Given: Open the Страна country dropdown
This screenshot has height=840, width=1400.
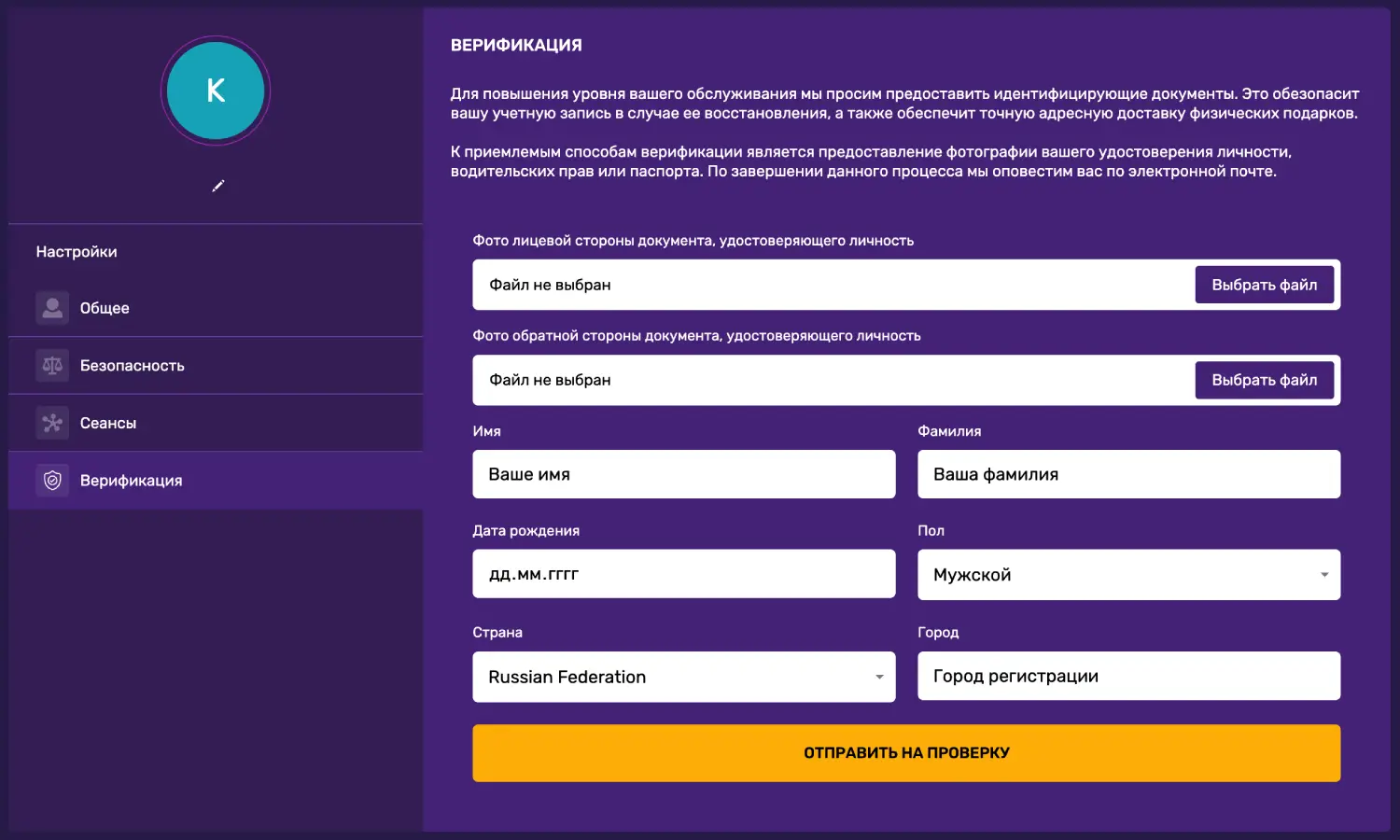Looking at the screenshot, I should [684, 677].
